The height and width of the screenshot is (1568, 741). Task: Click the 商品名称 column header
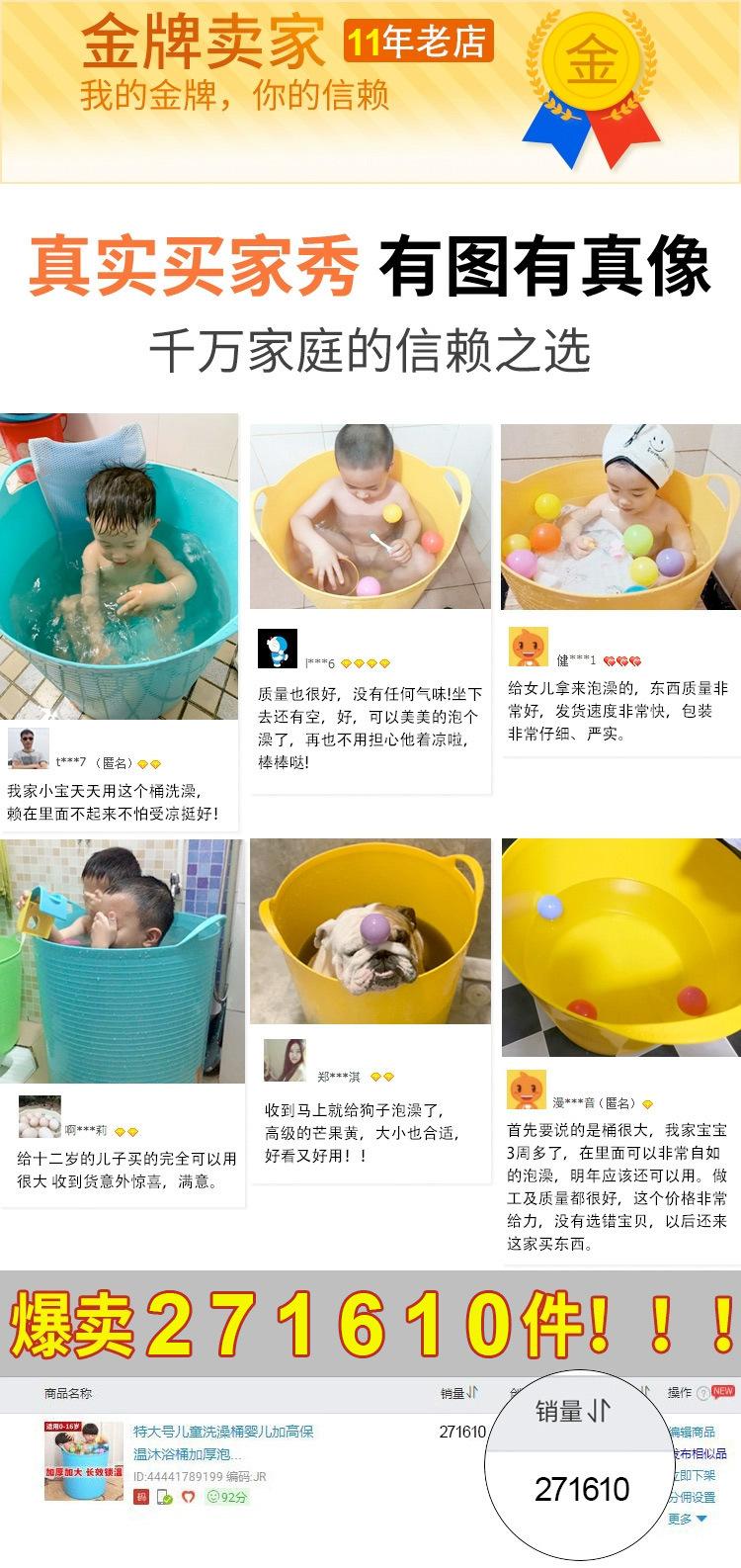click(x=67, y=1393)
